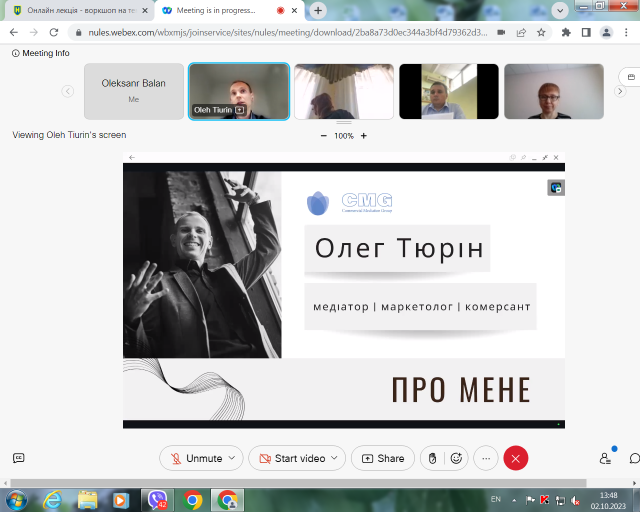This screenshot has height=512, width=640.
Task: Open the tab search dropdown
Action: click(560, 11)
